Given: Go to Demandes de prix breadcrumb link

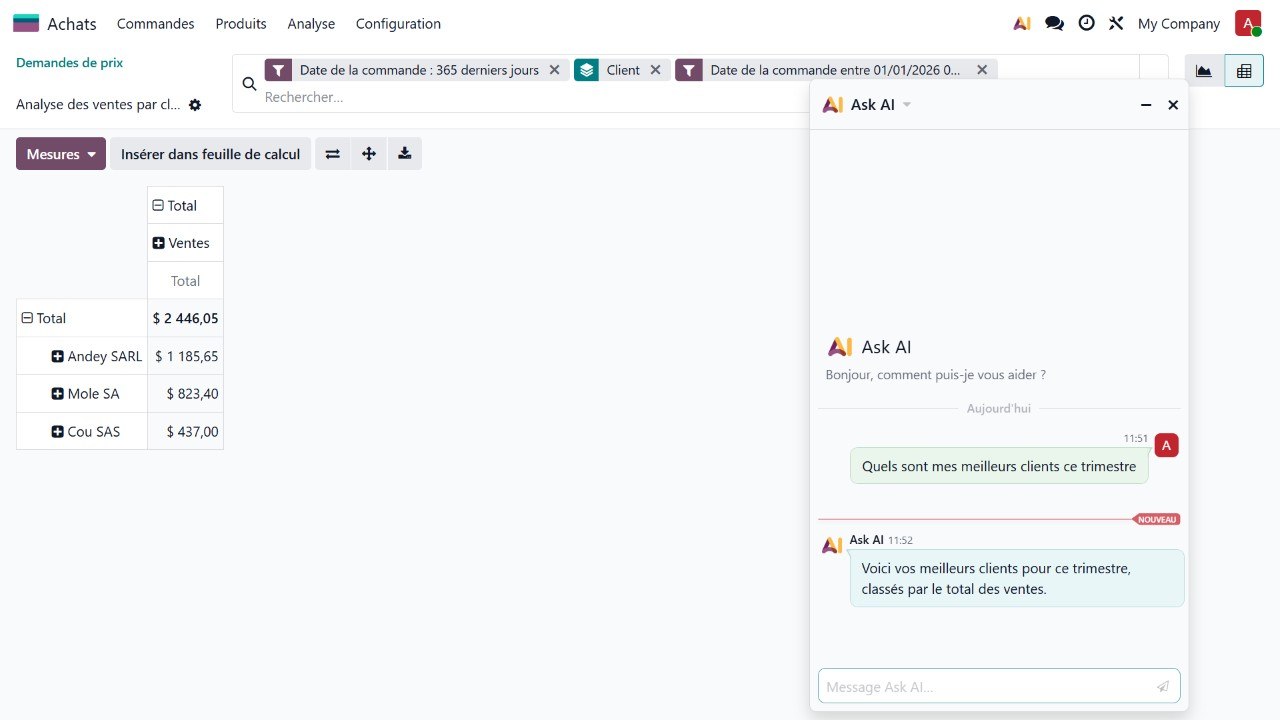Looking at the screenshot, I should point(70,62).
